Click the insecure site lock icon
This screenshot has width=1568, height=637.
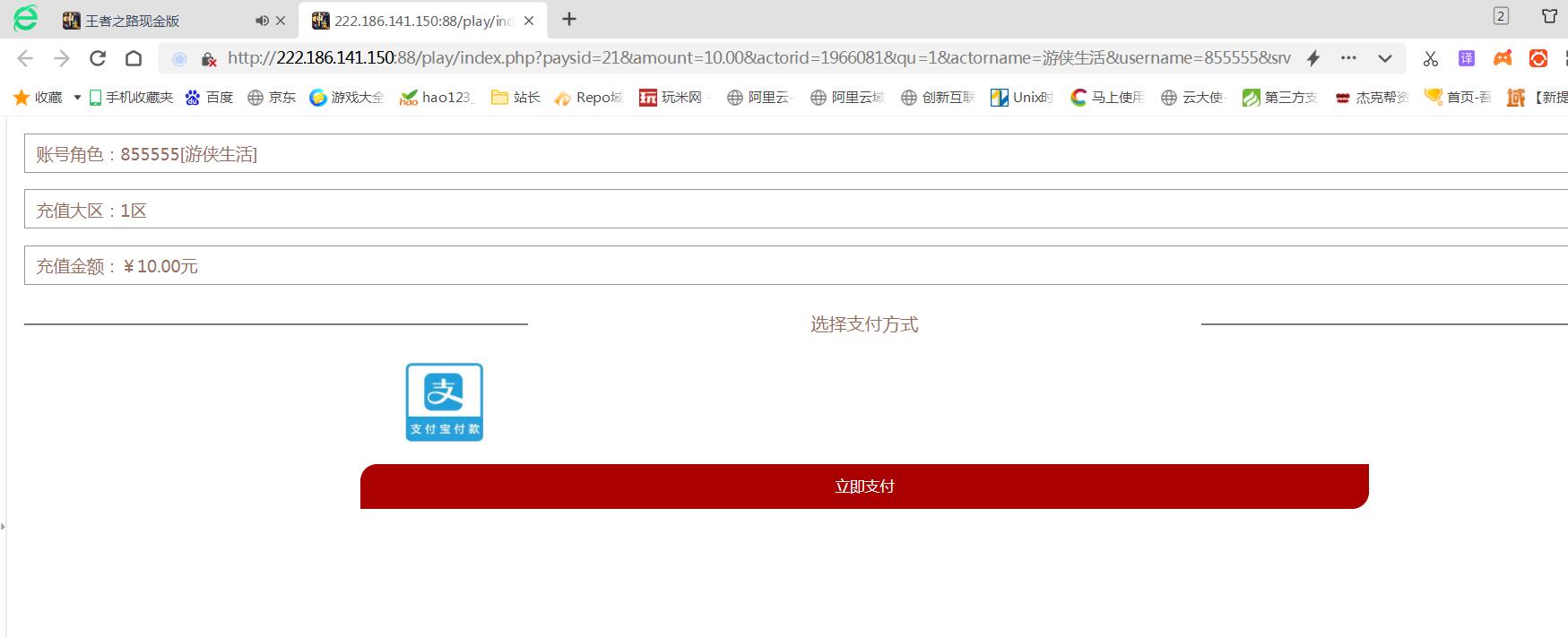208,59
